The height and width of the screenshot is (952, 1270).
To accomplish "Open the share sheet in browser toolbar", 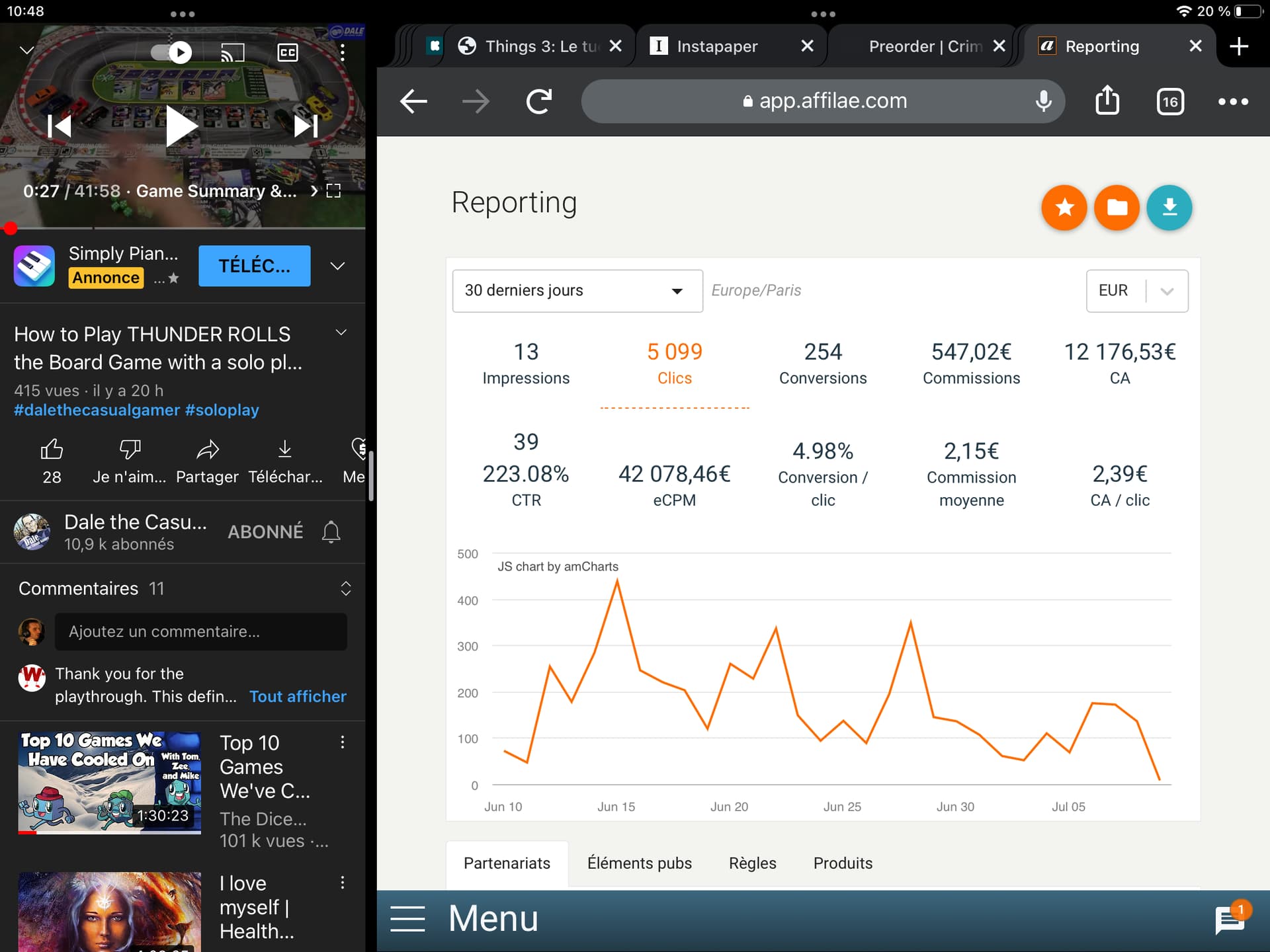I will coord(1107,101).
